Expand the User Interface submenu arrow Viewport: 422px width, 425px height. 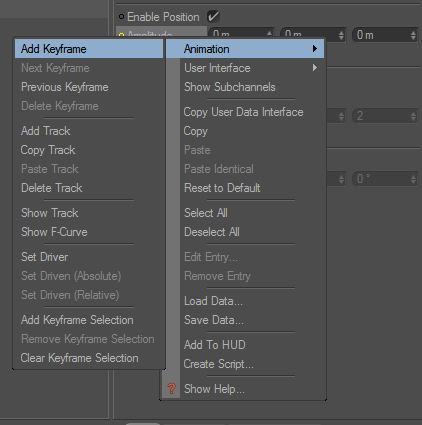click(315, 68)
